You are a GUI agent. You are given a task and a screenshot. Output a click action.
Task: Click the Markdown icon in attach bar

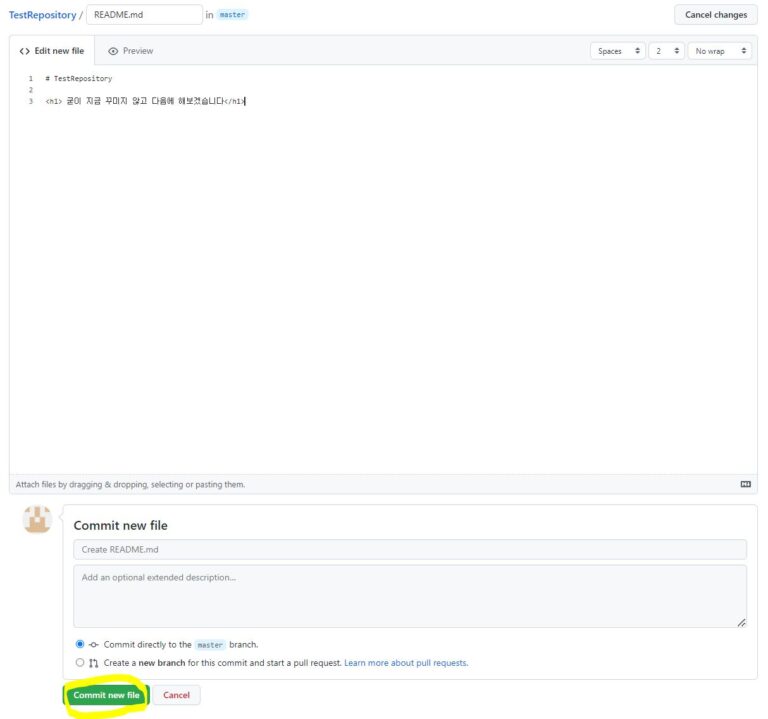[x=745, y=484]
